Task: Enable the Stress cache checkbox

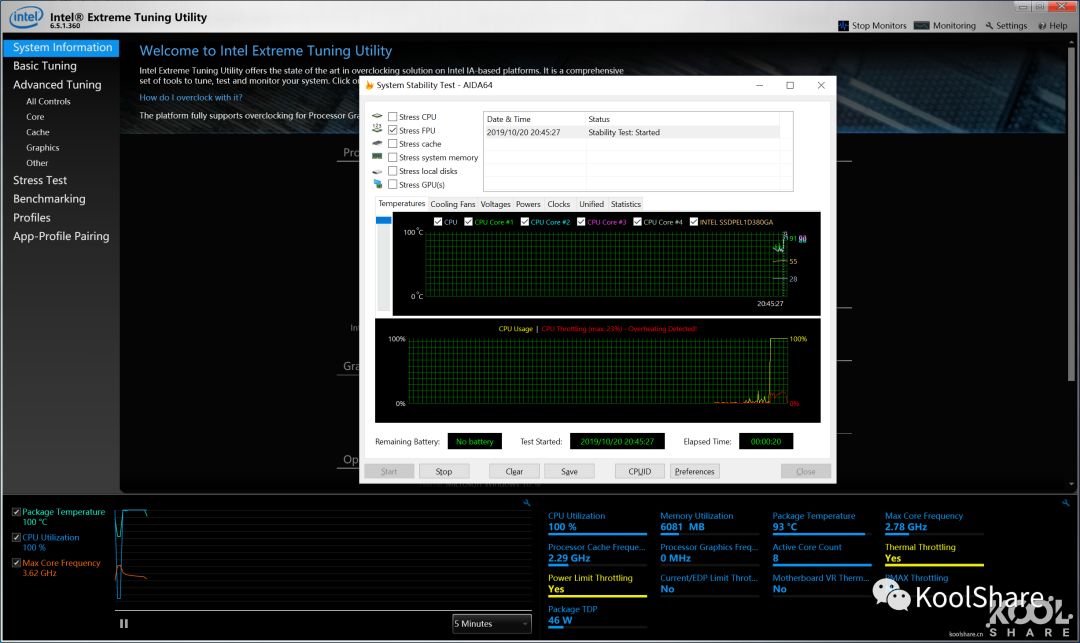Action: [x=393, y=143]
